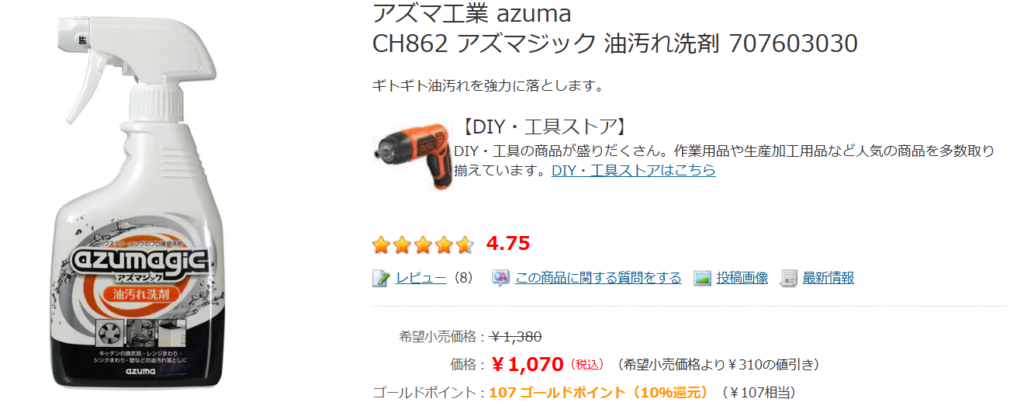Open the 投稿画像 link
Viewport: 1024px width, 406px height.
tap(742, 278)
